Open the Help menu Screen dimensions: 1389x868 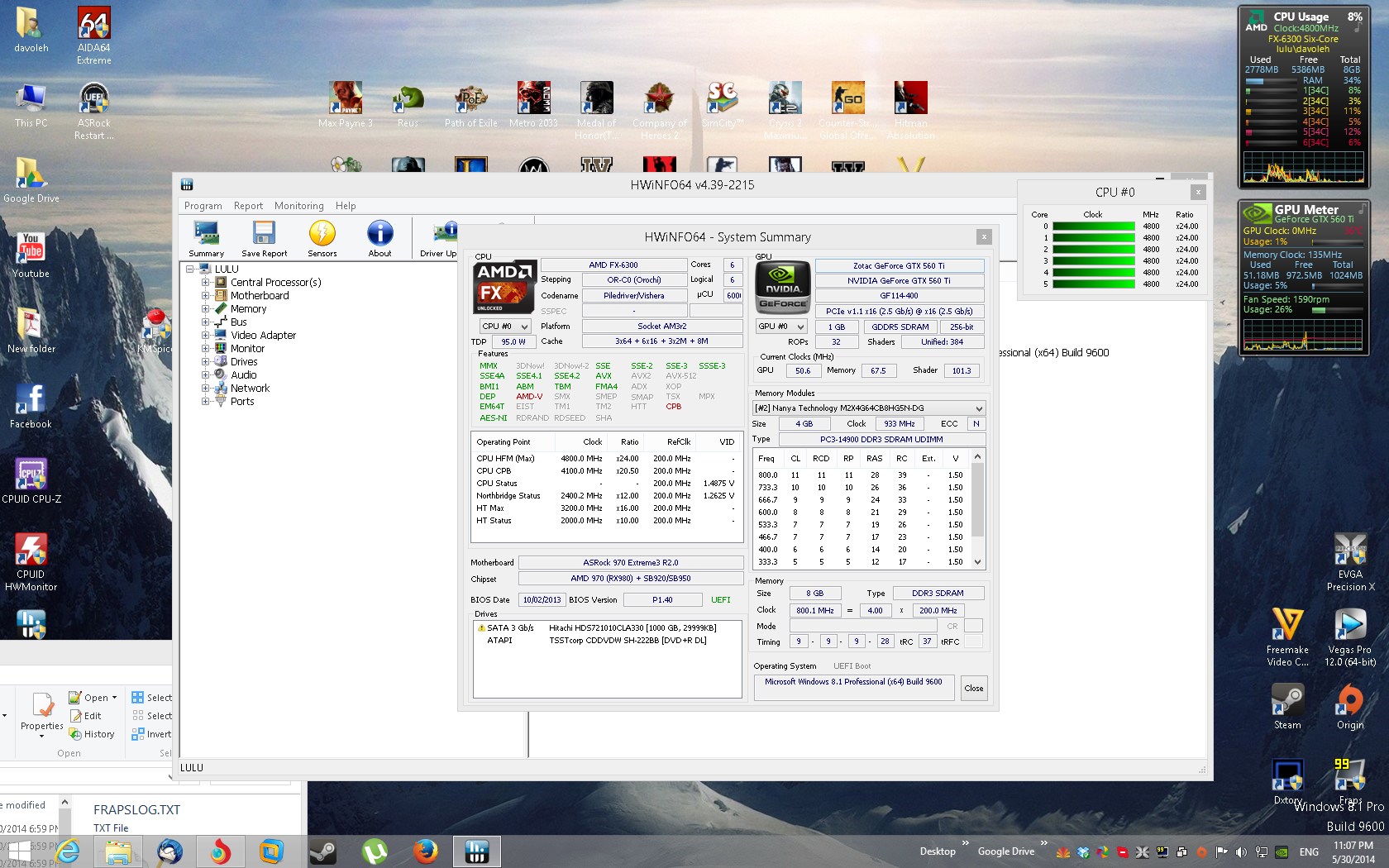pyautogui.click(x=346, y=206)
